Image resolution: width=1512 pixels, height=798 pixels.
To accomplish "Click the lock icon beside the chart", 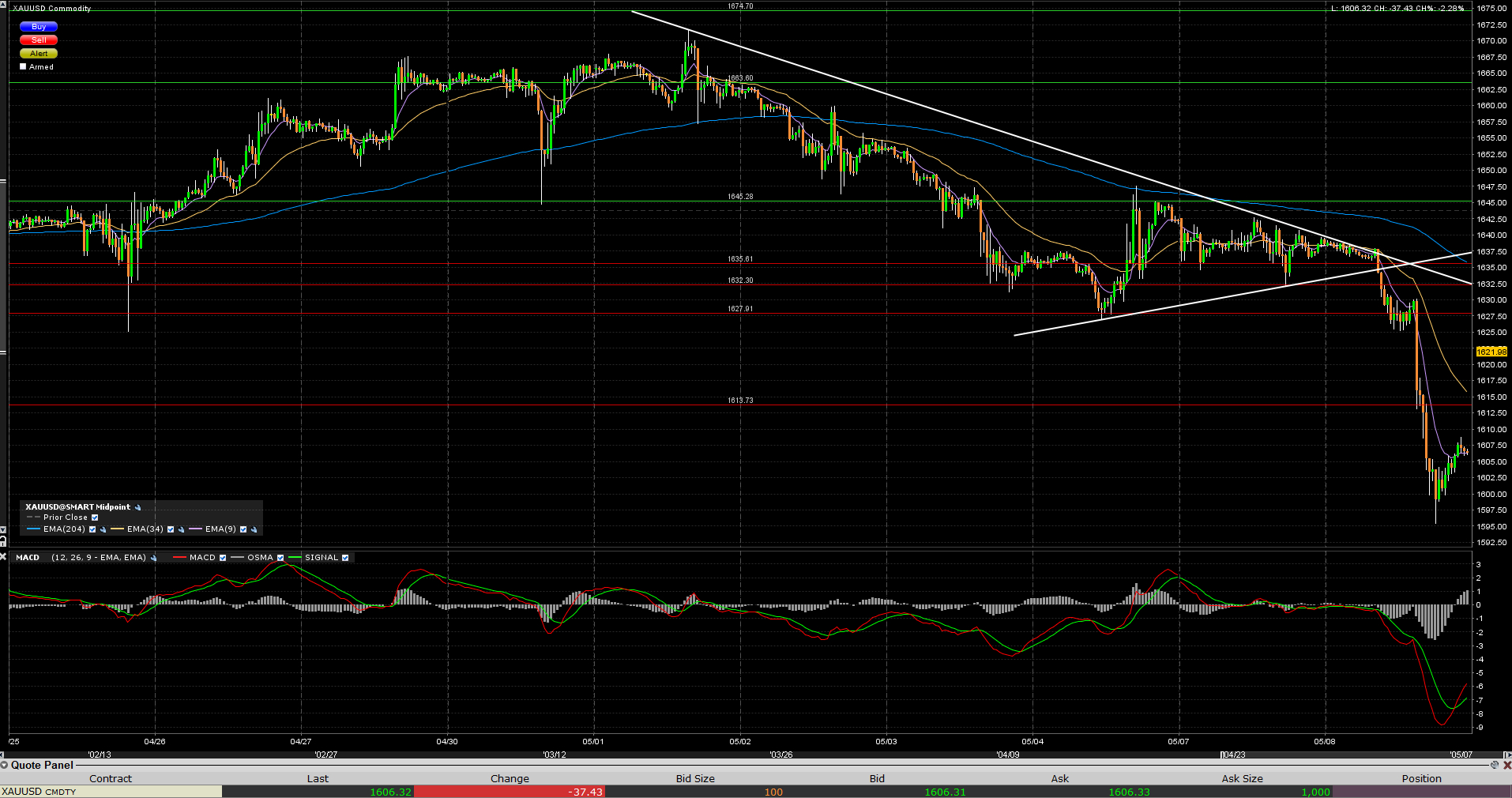I will (3, 541).
